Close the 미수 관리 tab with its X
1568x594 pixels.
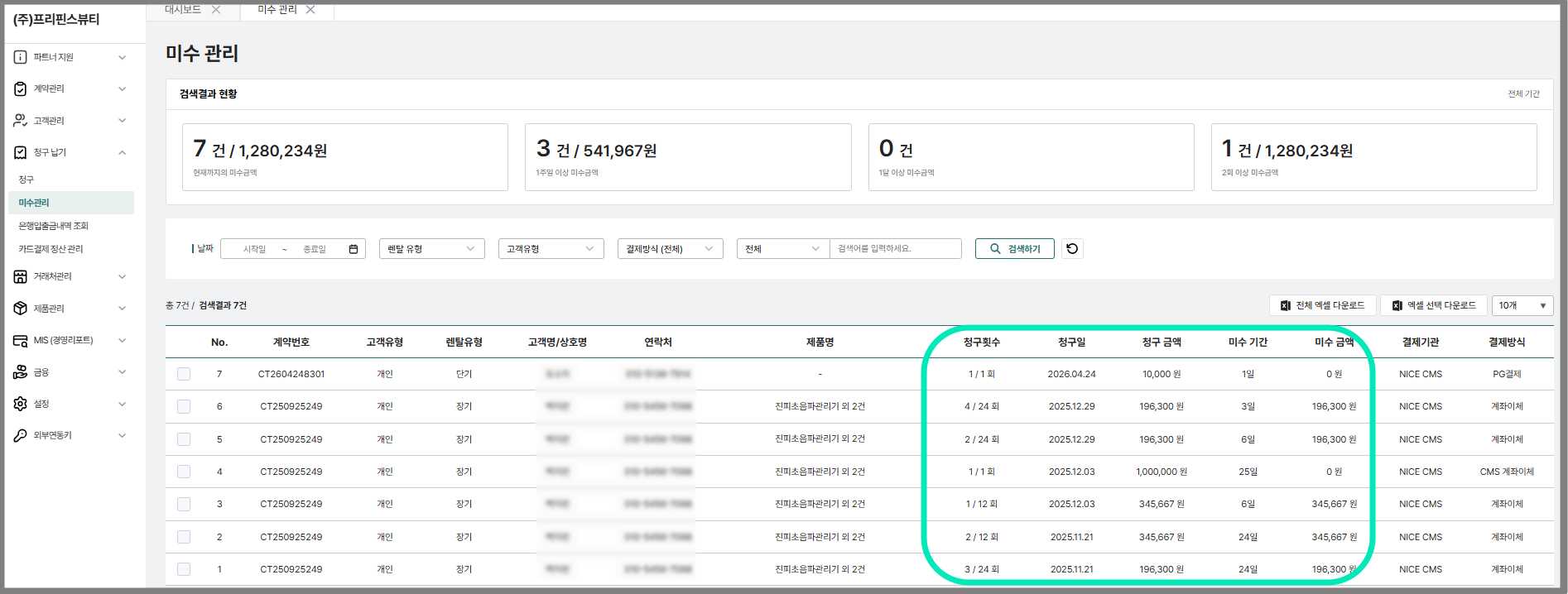click(310, 10)
